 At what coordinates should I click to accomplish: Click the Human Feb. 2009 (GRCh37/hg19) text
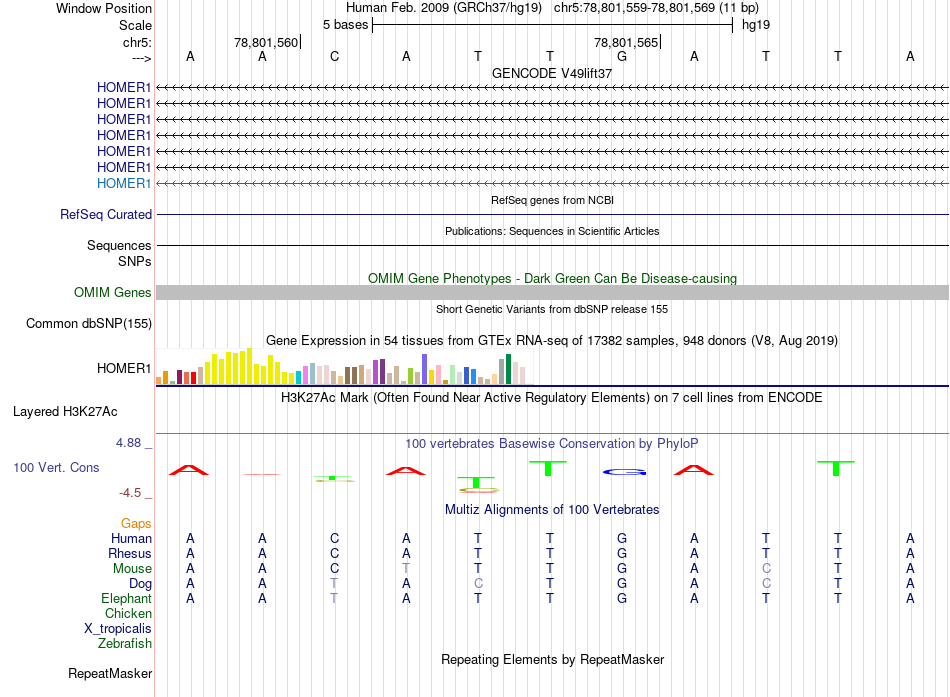click(443, 8)
